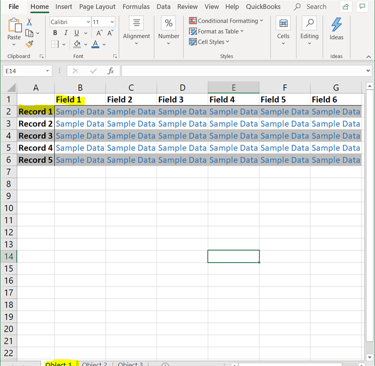Expand the Copy options arrow

pyautogui.click(x=38, y=33)
